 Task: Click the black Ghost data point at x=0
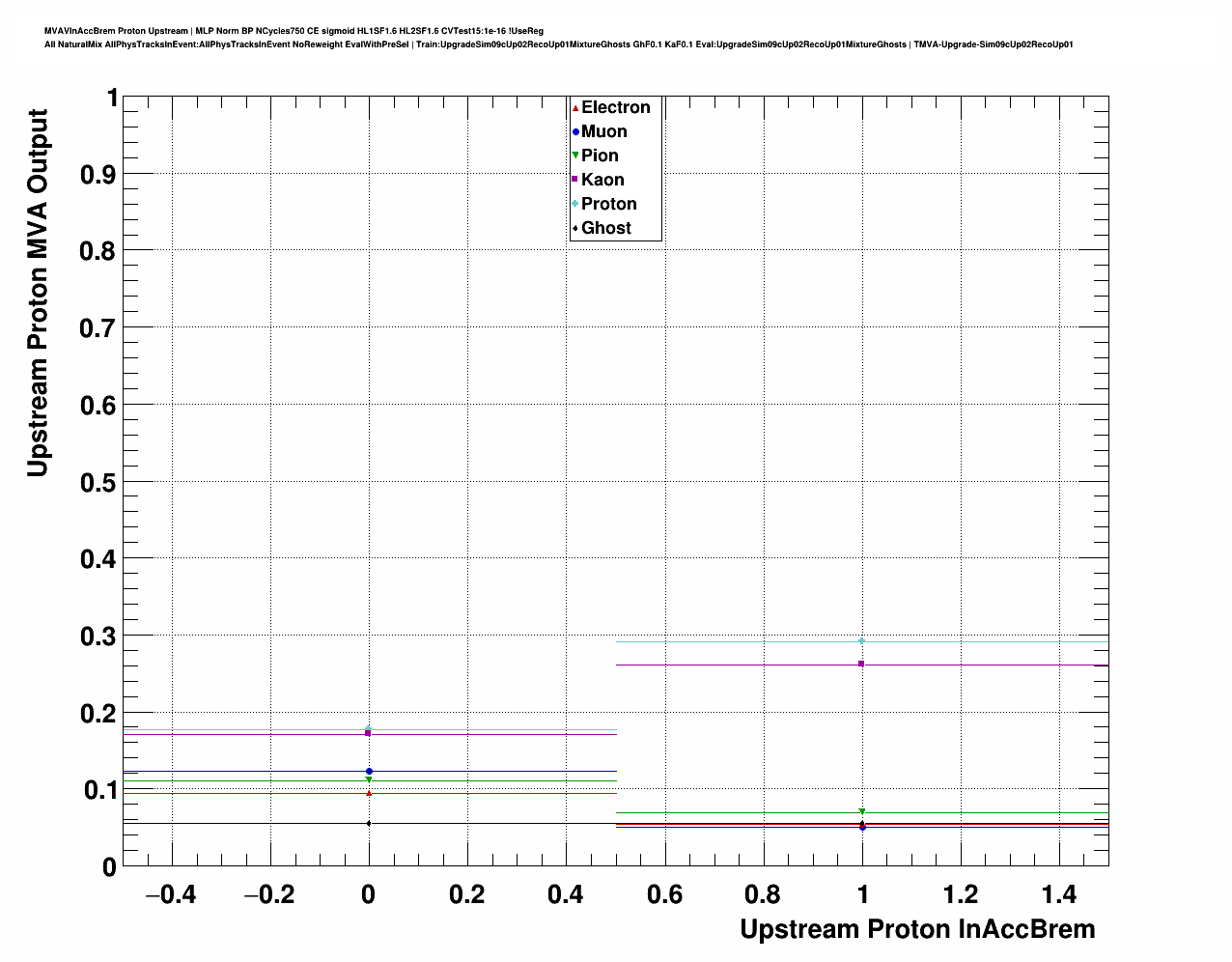[x=369, y=824]
